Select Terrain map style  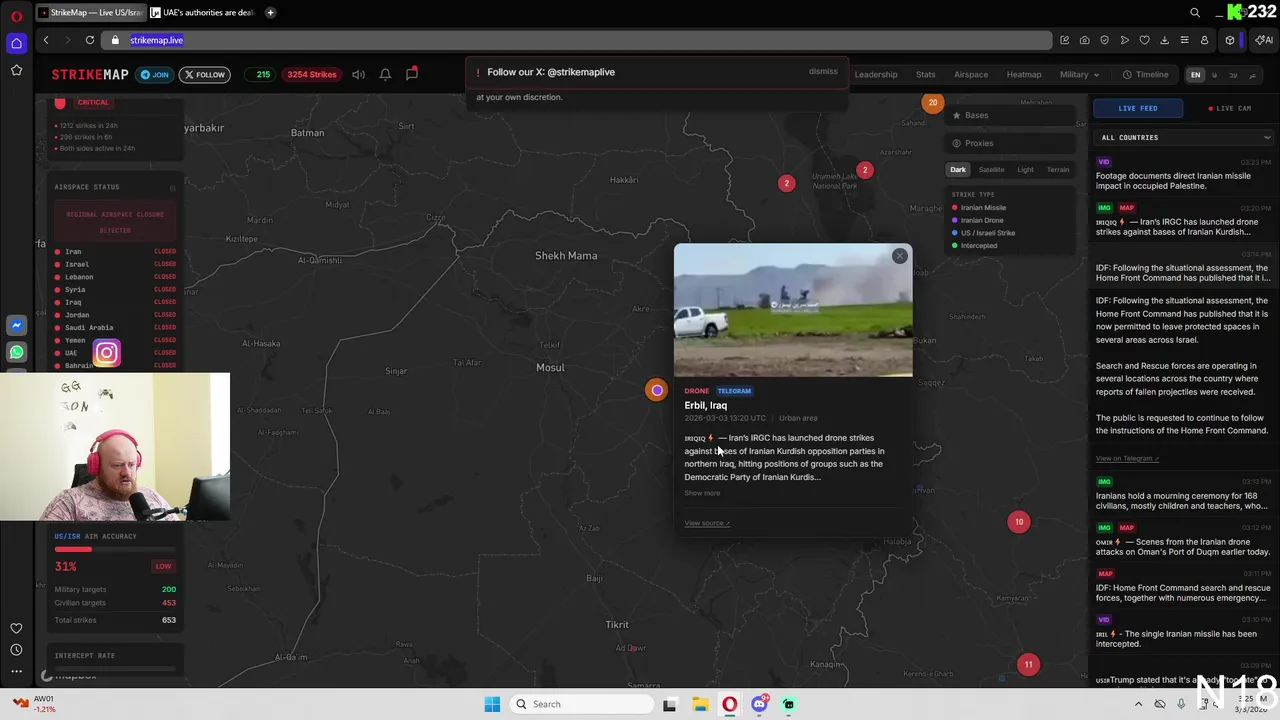point(1058,170)
